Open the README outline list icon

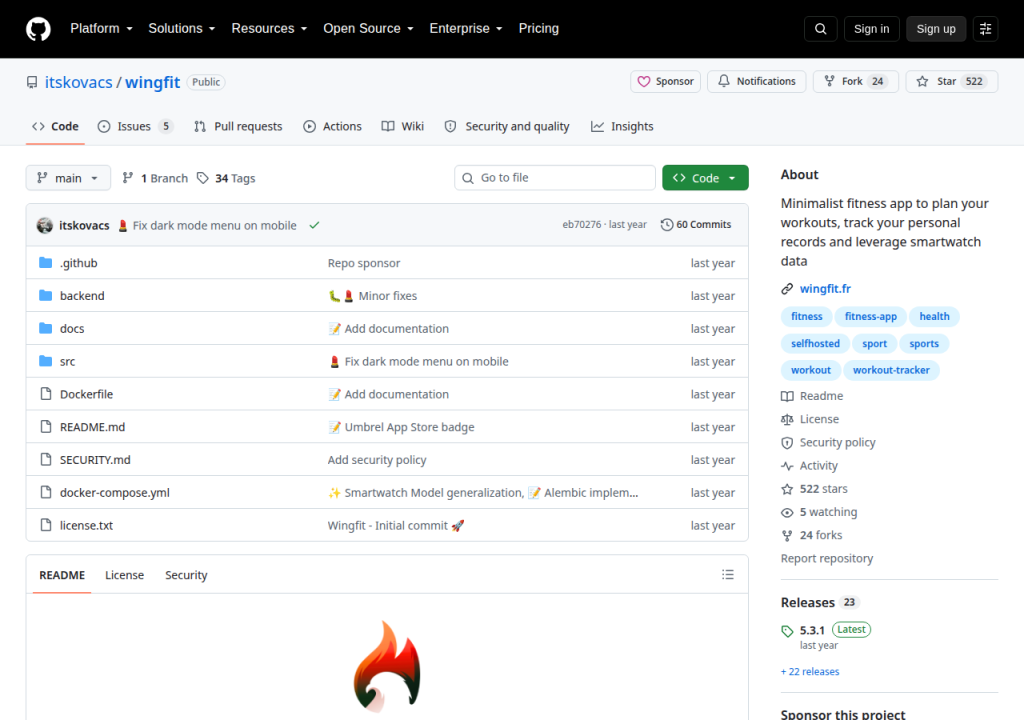(728, 575)
